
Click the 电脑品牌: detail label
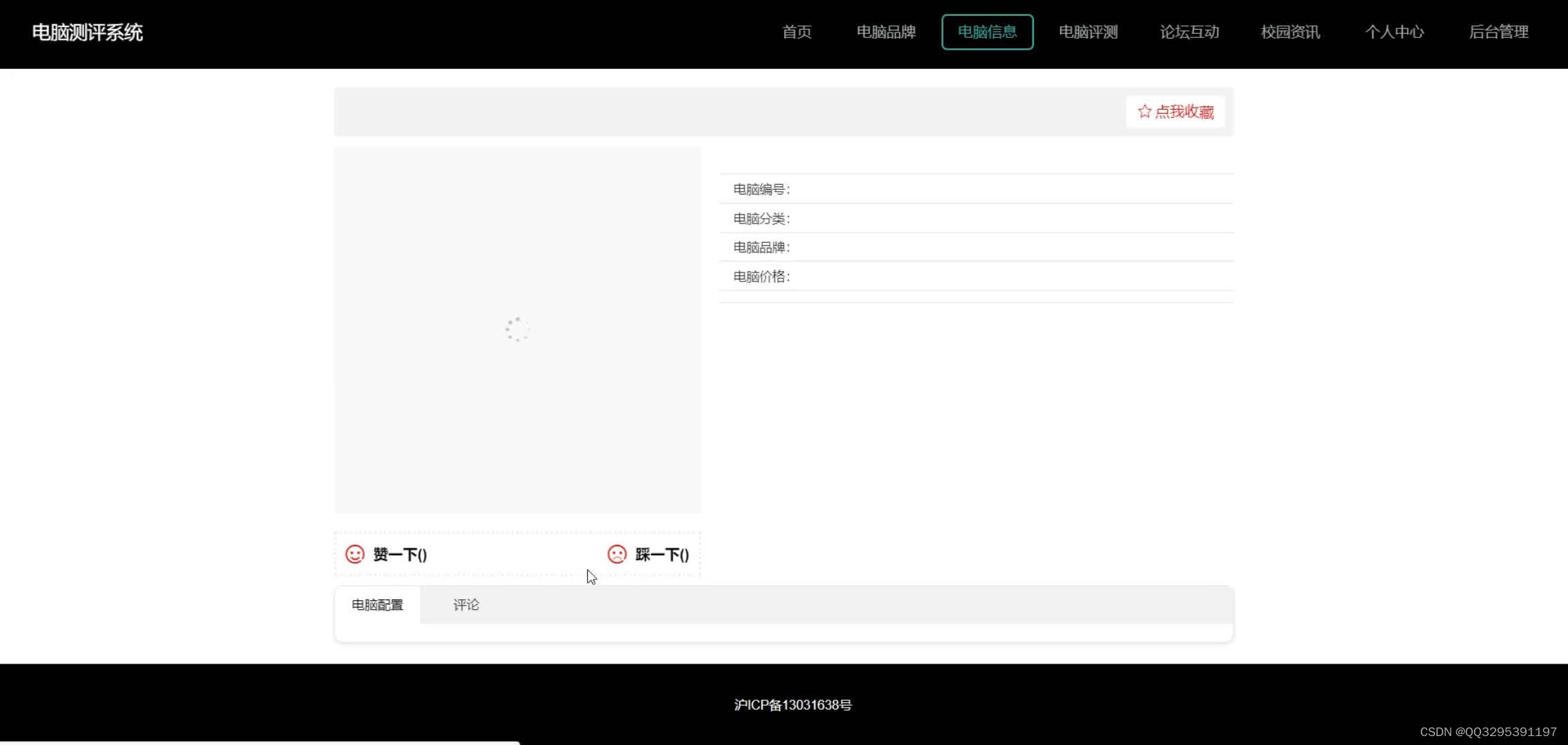[x=762, y=247]
